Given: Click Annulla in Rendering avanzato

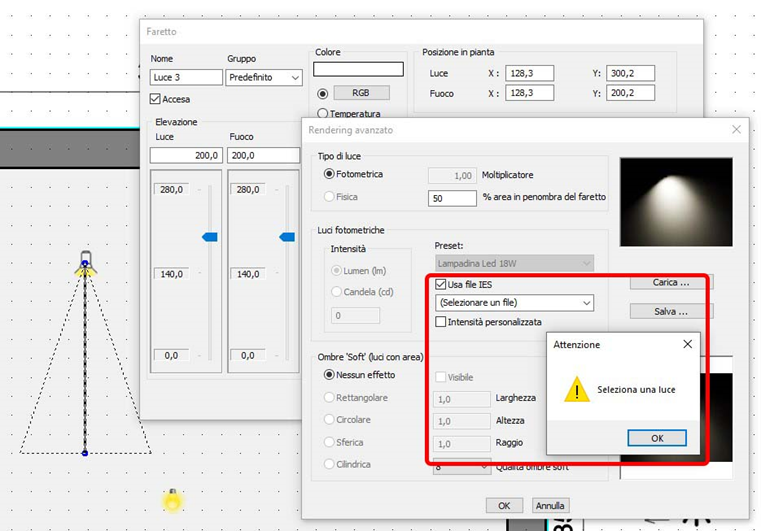Looking at the screenshot, I should coord(550,505).
